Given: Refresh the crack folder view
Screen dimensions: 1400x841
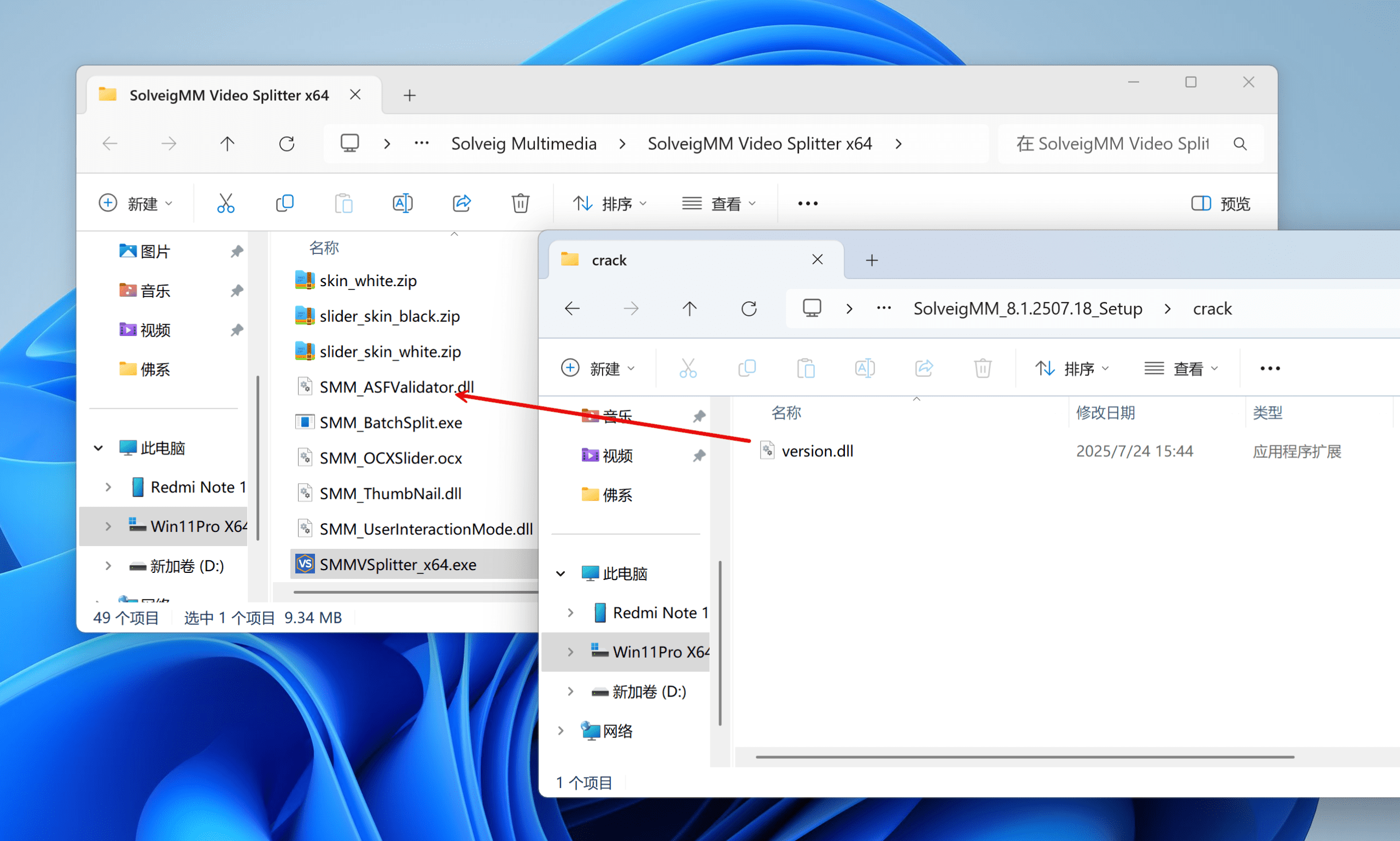Looking at the screenshot, I should 749,309.
